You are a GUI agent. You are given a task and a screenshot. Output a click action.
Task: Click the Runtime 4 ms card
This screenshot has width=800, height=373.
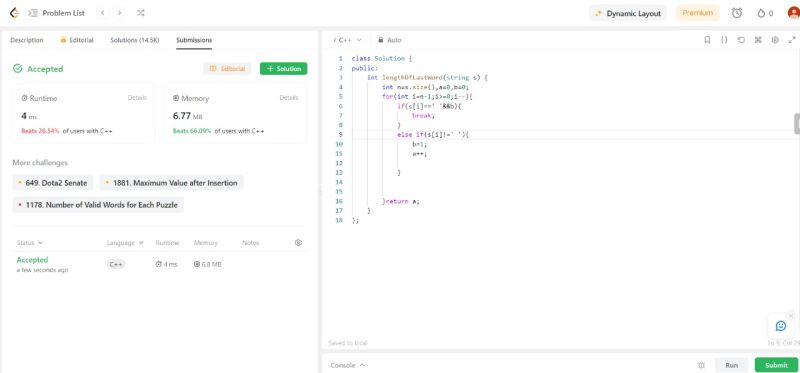coord(84,113)
